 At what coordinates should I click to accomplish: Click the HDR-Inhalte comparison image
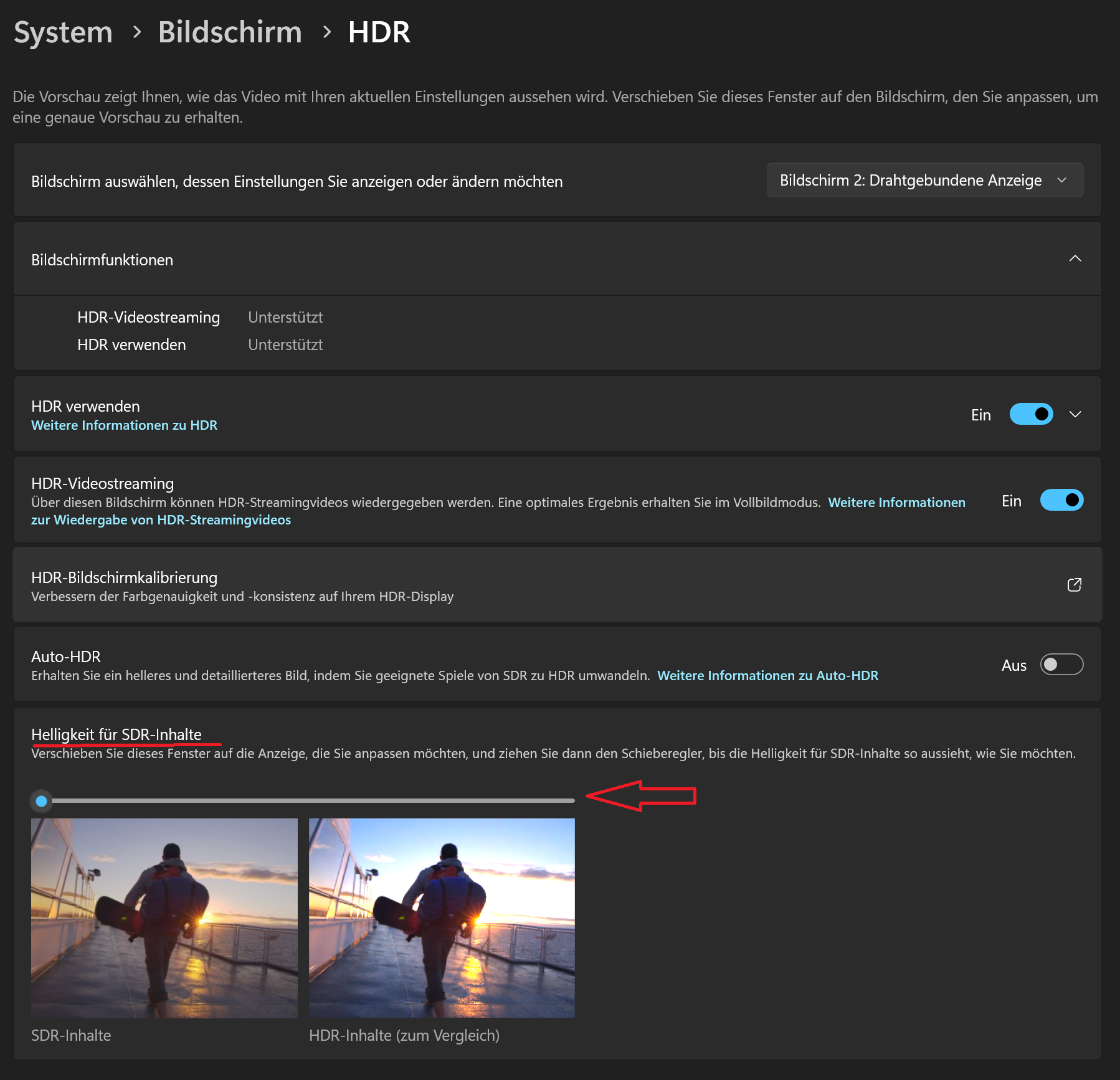click(442, 919)
